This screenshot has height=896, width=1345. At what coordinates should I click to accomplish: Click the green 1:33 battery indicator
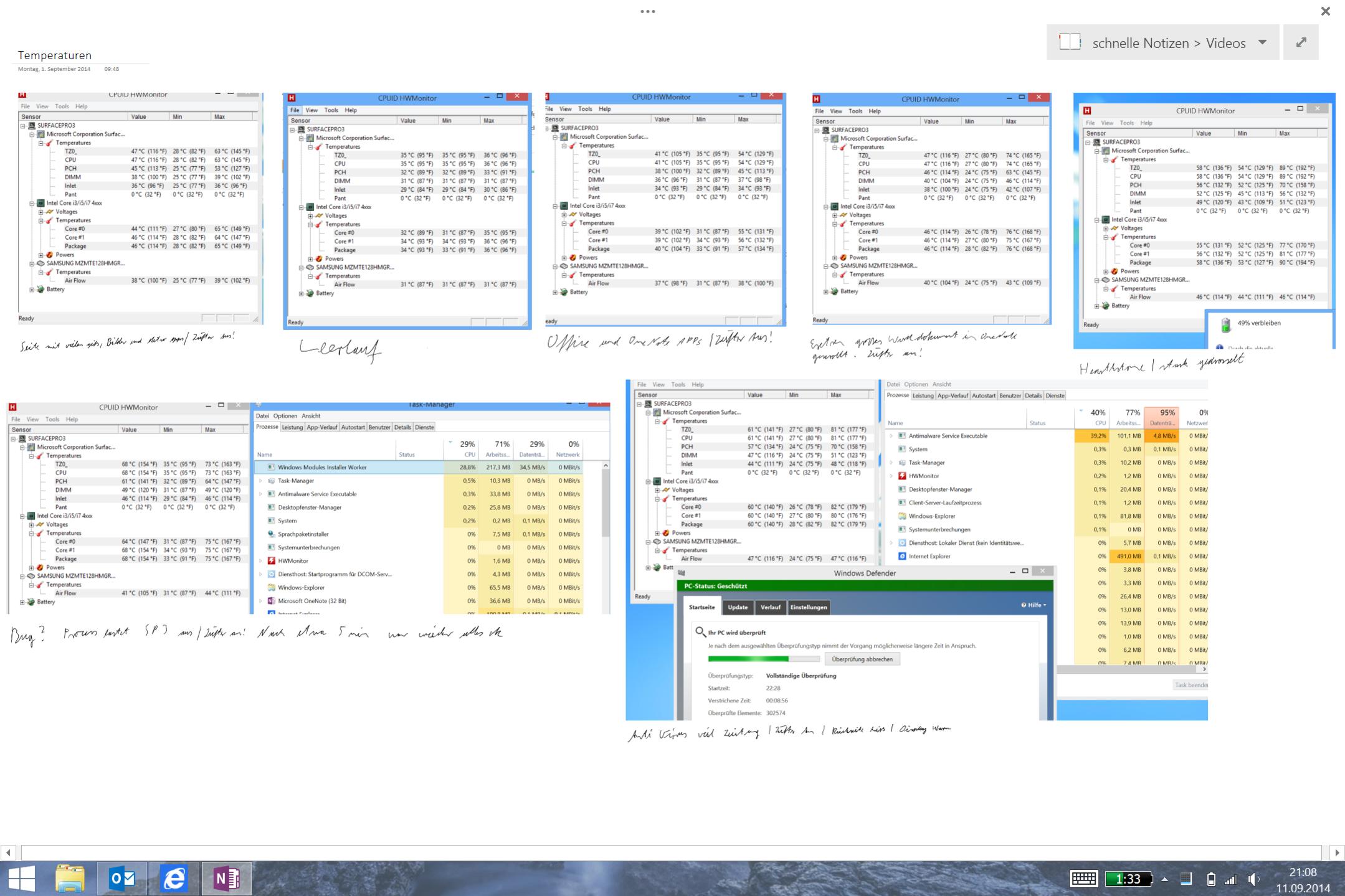click(1128, 879)
